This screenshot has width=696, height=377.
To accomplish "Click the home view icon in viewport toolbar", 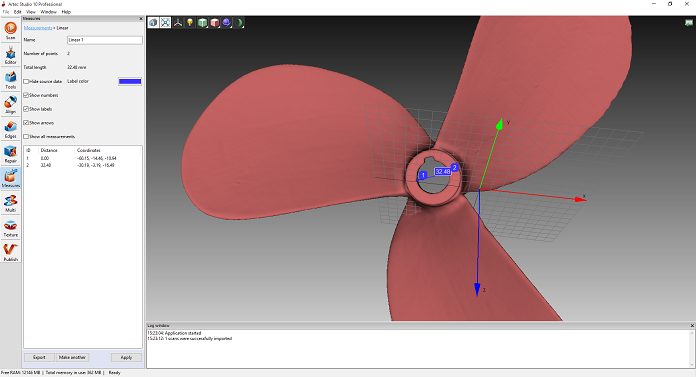I will [153, 22].
